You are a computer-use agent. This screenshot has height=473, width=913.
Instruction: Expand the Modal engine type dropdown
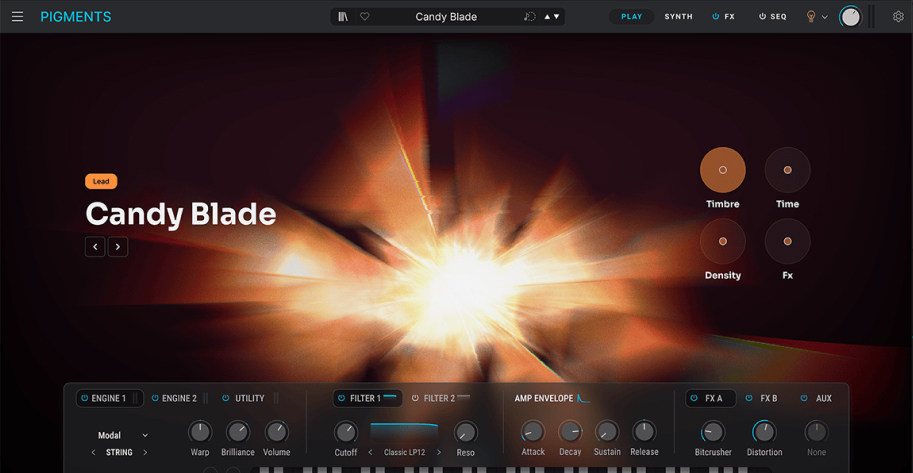pos(122,435)
